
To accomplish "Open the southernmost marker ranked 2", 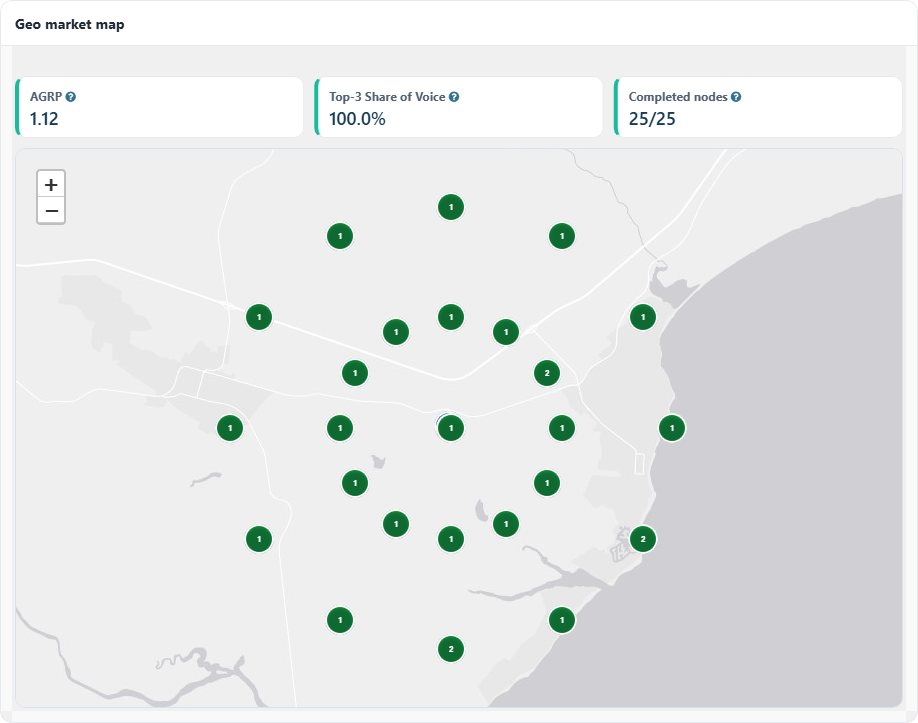I will coord(451,649).
